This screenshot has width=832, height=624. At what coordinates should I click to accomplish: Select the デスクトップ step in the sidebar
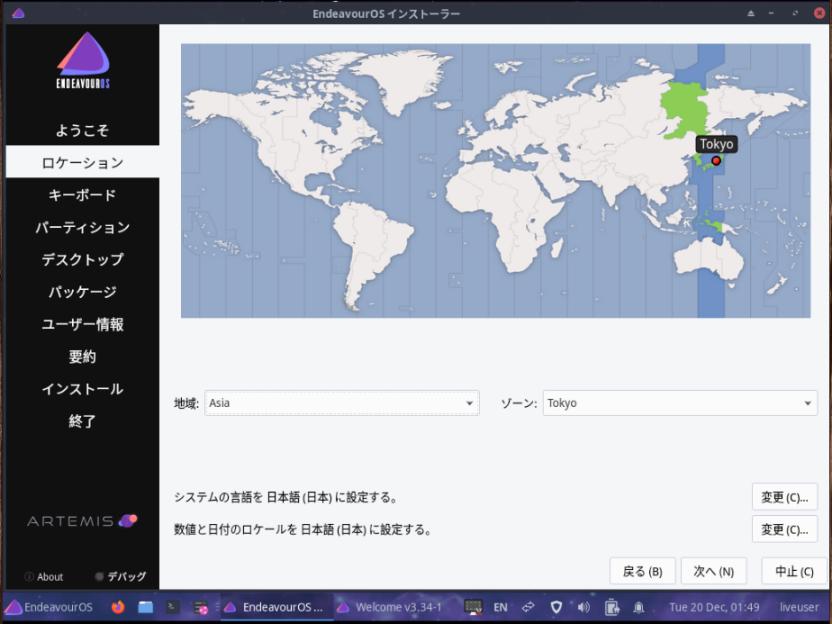click(x=82, y=259)
